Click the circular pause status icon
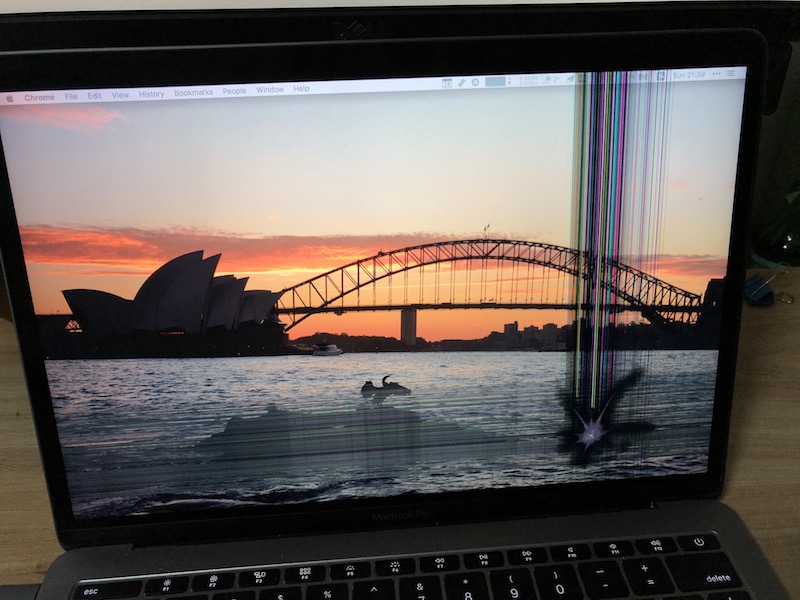Screen dimensions: 800x600 pyautogui.click(x=475, y=82)
